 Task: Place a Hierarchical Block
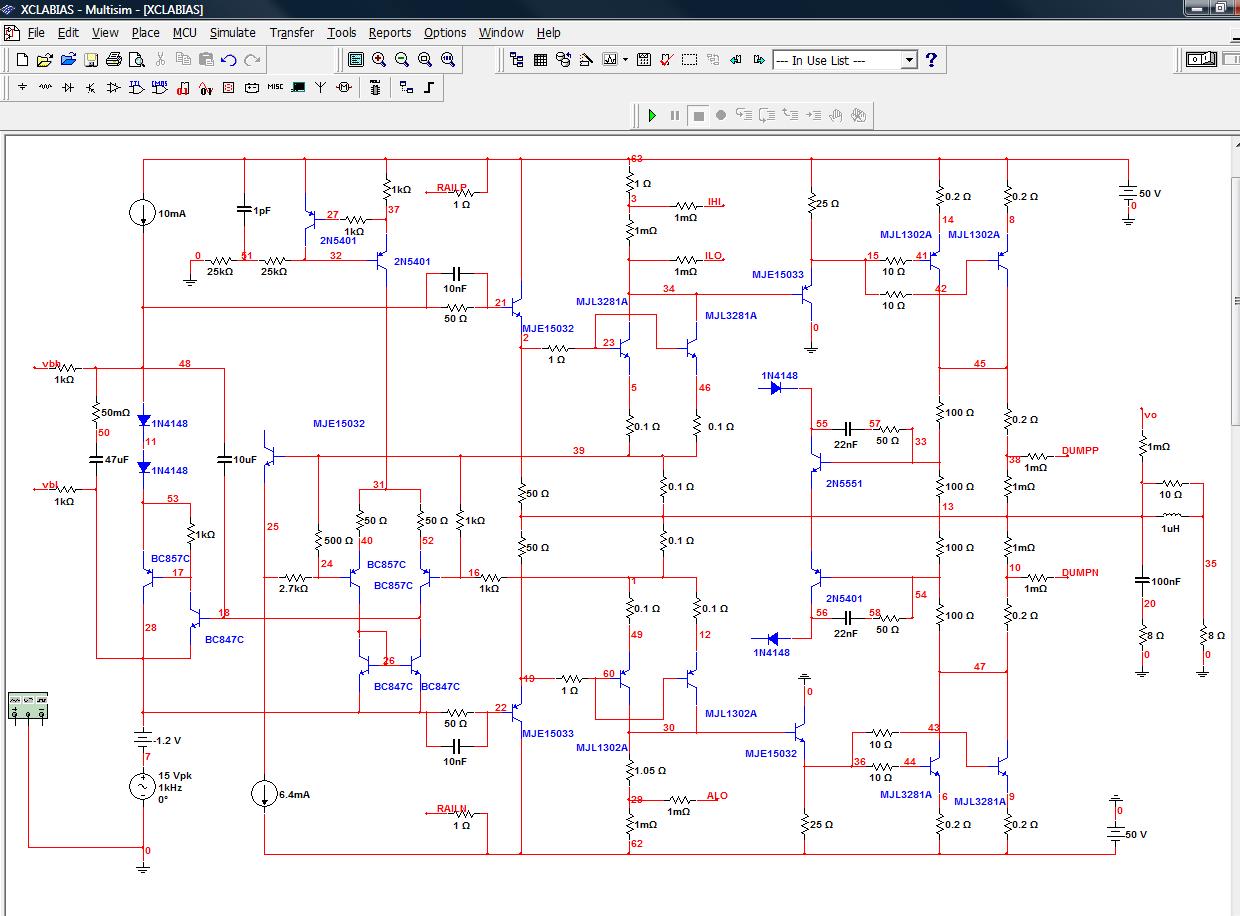[406, 88]
